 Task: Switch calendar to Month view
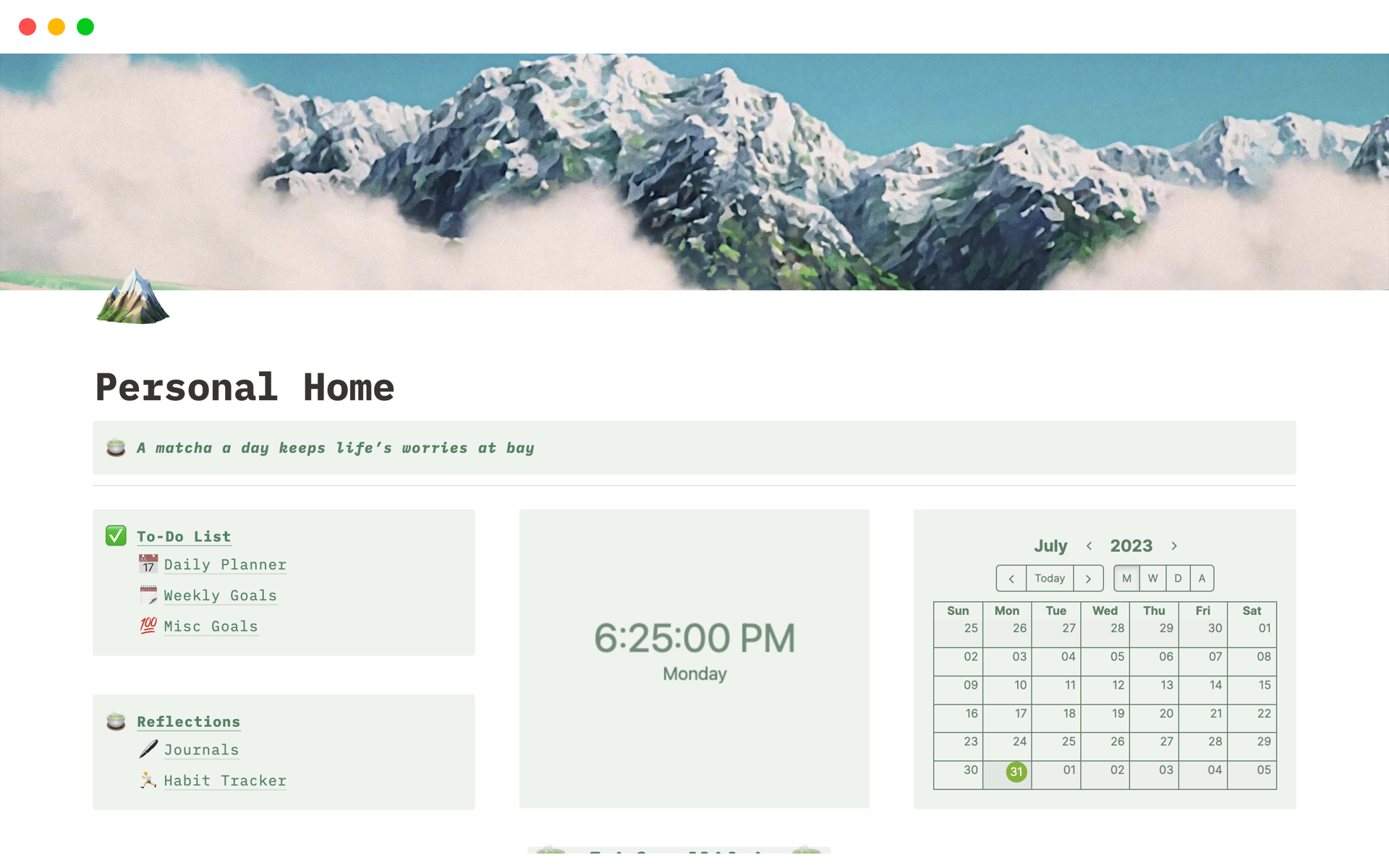[x=1126, y=579]
